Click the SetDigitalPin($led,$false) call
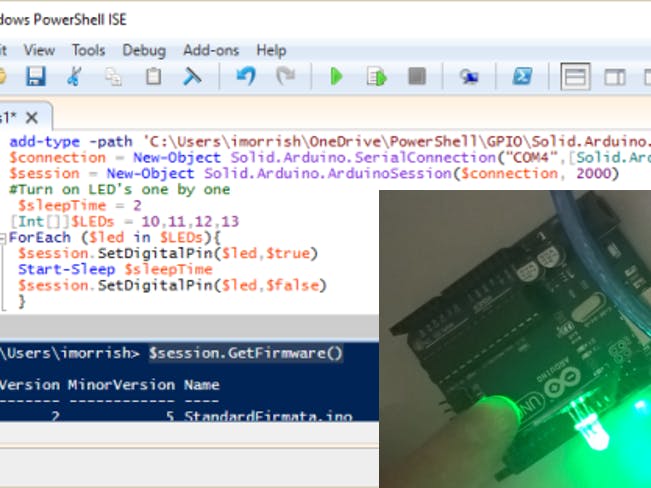This screenshot has height=488, width=651. coord(212,285)
